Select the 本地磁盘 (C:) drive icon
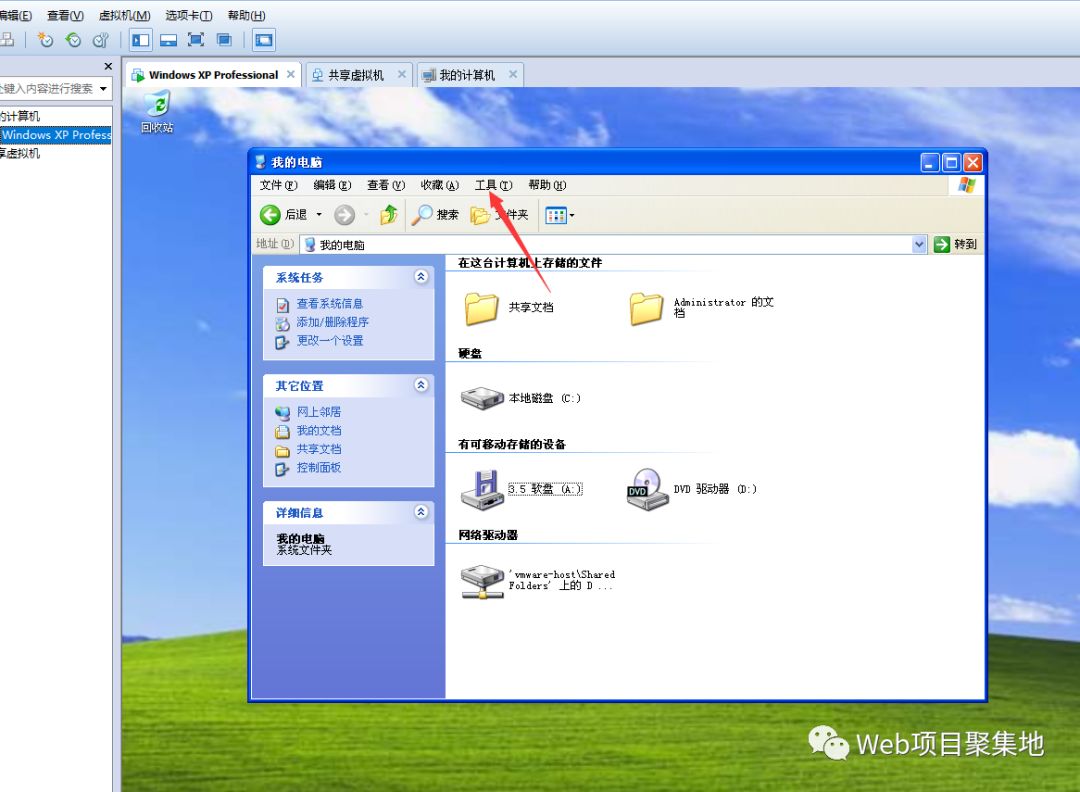This screenshot has height=792, width=1080. [482, 398]
